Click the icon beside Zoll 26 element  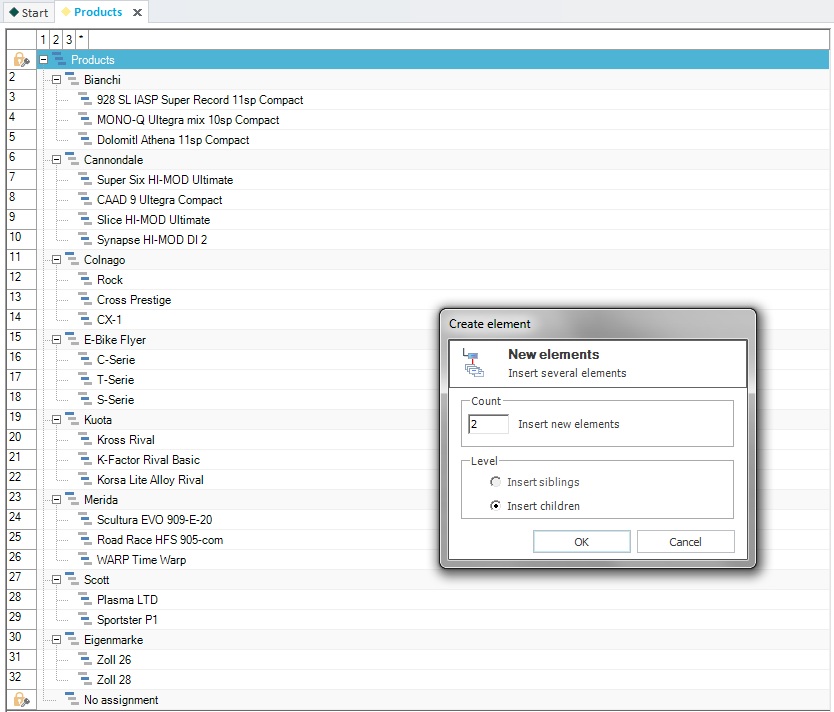coord(85,659)
